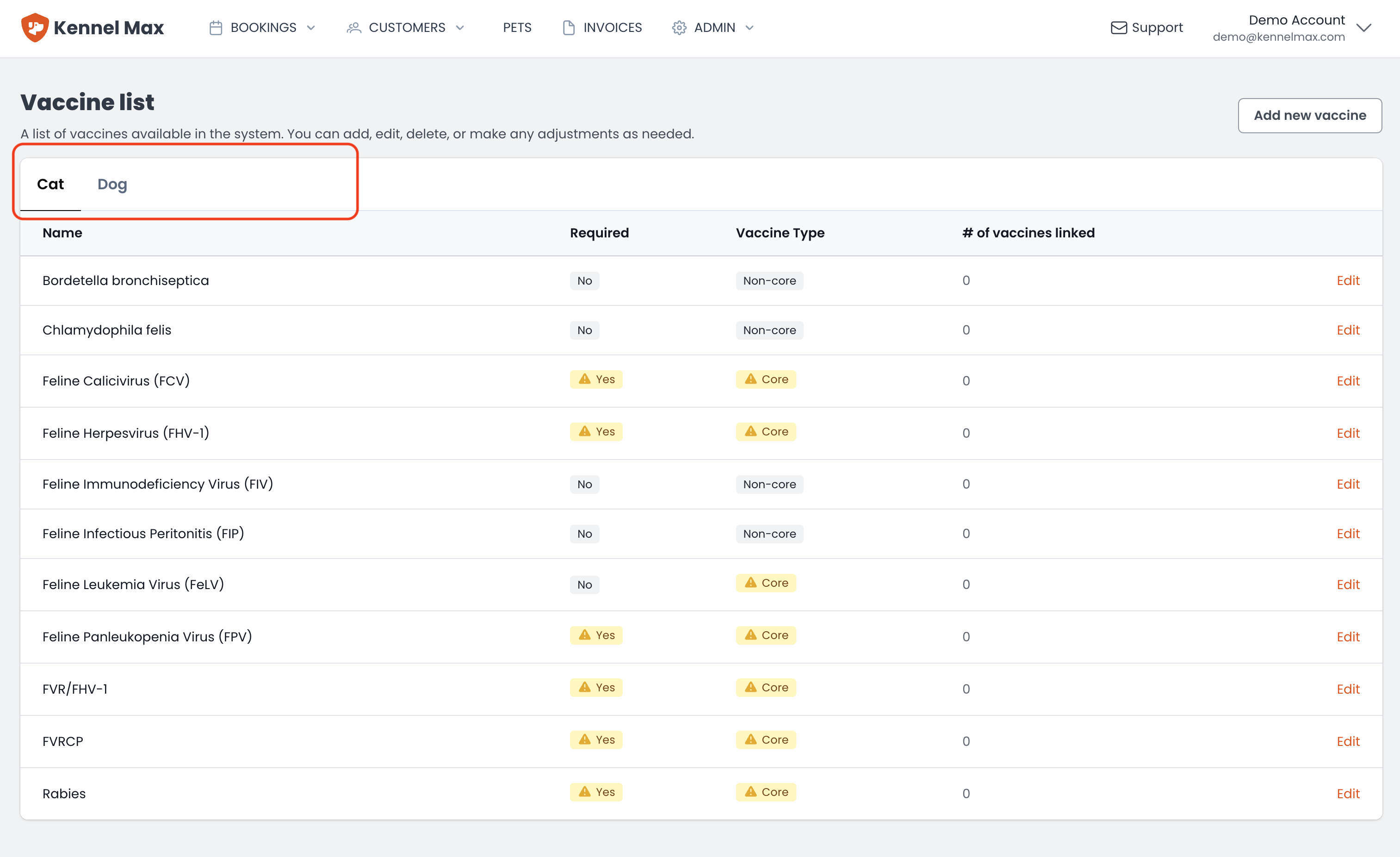Screen dimensions: 1400x857
Task: Edit Feline Calicivirus (FCV) vaccine
Action: [x=1348, y=381]
